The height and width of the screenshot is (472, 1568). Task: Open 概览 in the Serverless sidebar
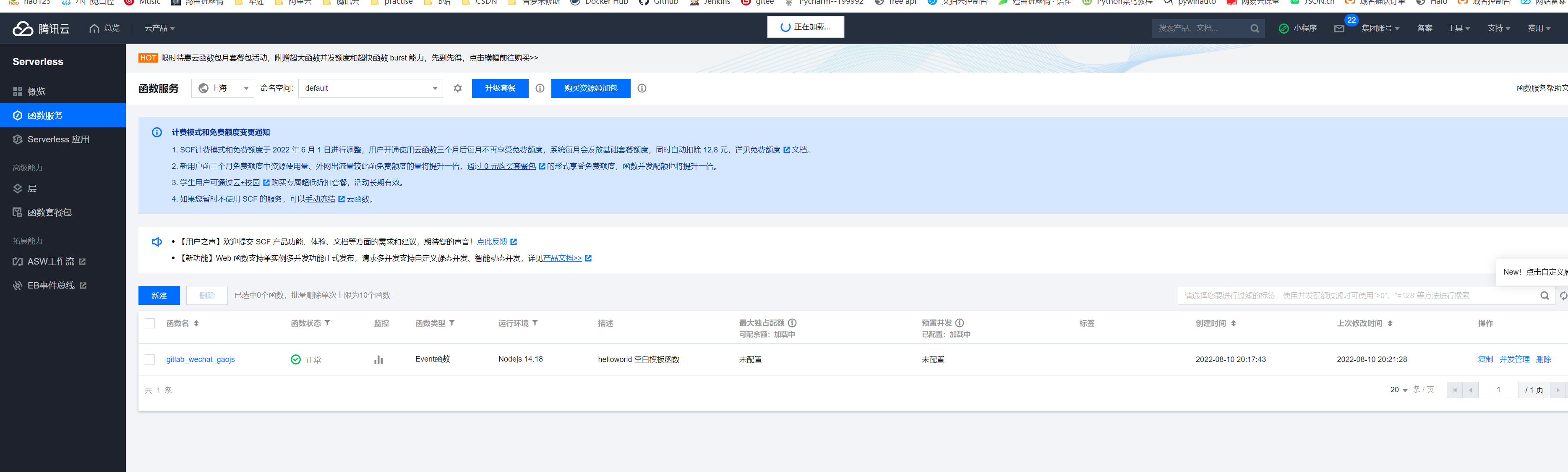[36, 91]
